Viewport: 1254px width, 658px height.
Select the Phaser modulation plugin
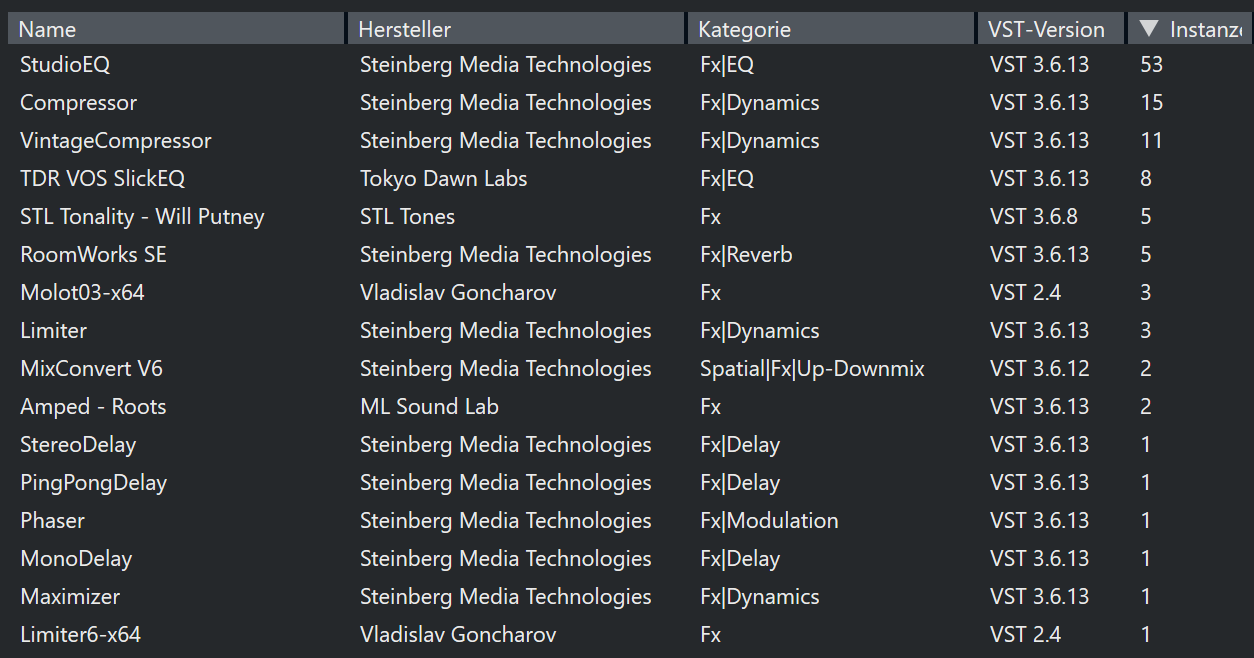click(x=52, y=521)
